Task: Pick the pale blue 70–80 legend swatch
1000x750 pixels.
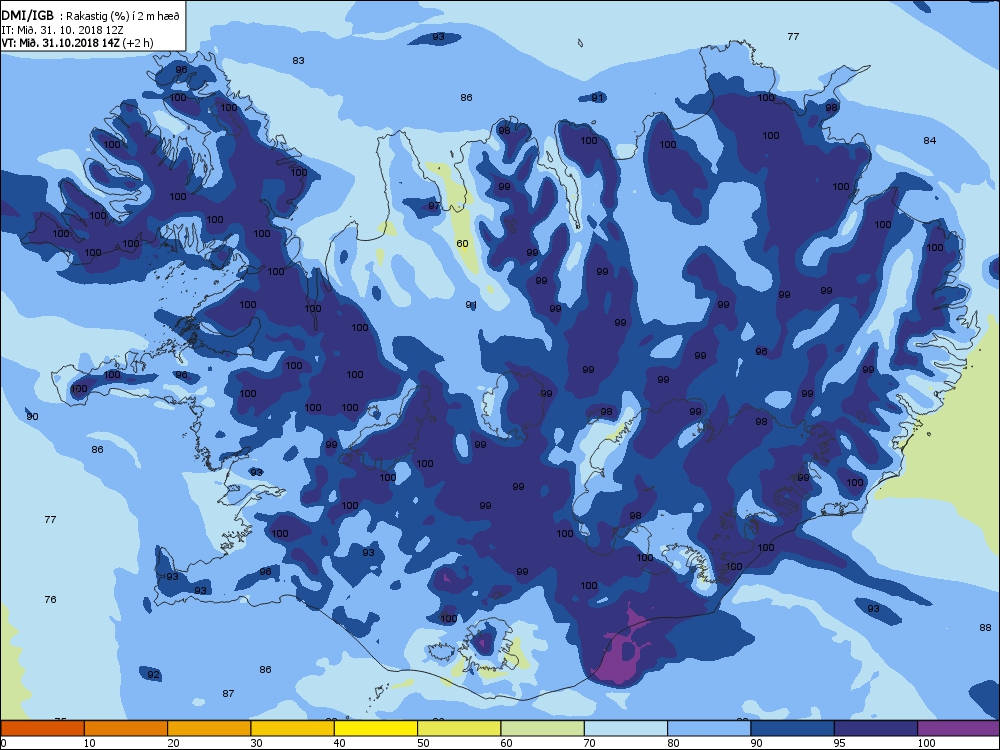Action: point(626,728)
